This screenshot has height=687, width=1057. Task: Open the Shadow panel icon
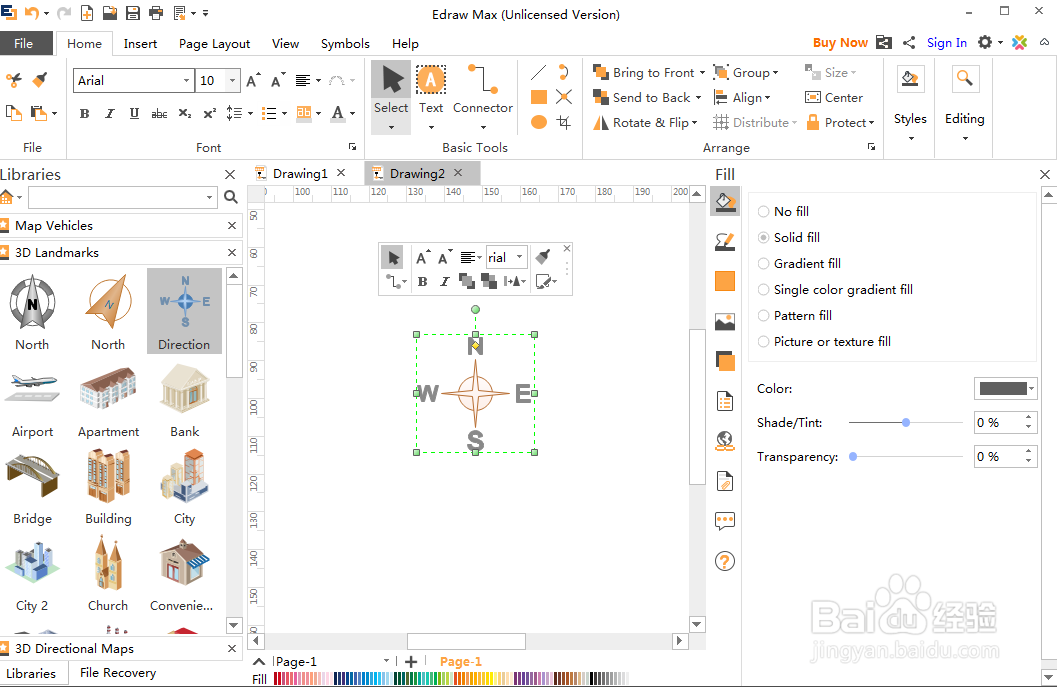(725, 361)
